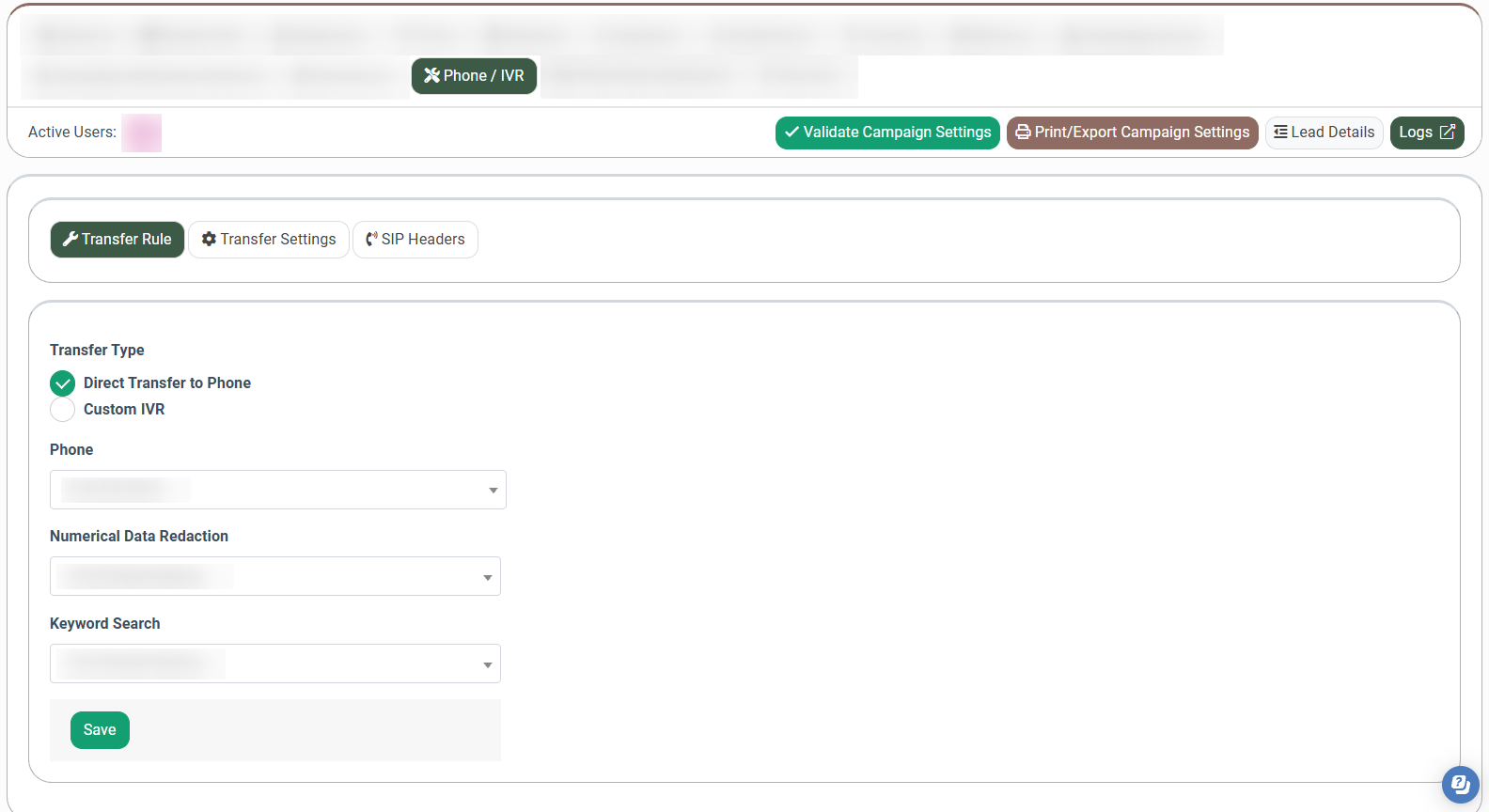The height and width of the screenshot is (812, 1489).
Task: Open the help chat bubble icon
Action: tap(1460, 784)
